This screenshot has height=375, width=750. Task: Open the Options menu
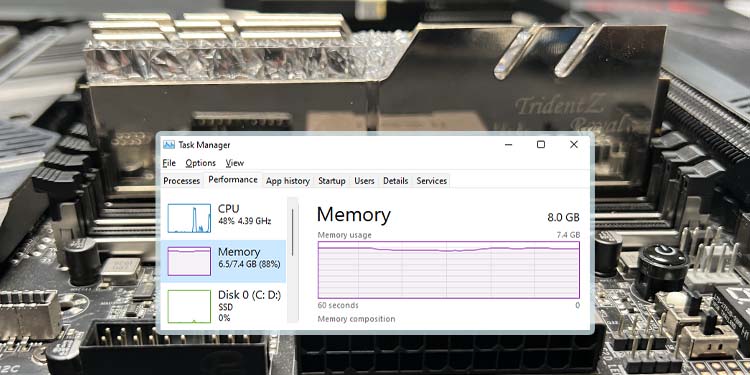(x=200, y=163)
